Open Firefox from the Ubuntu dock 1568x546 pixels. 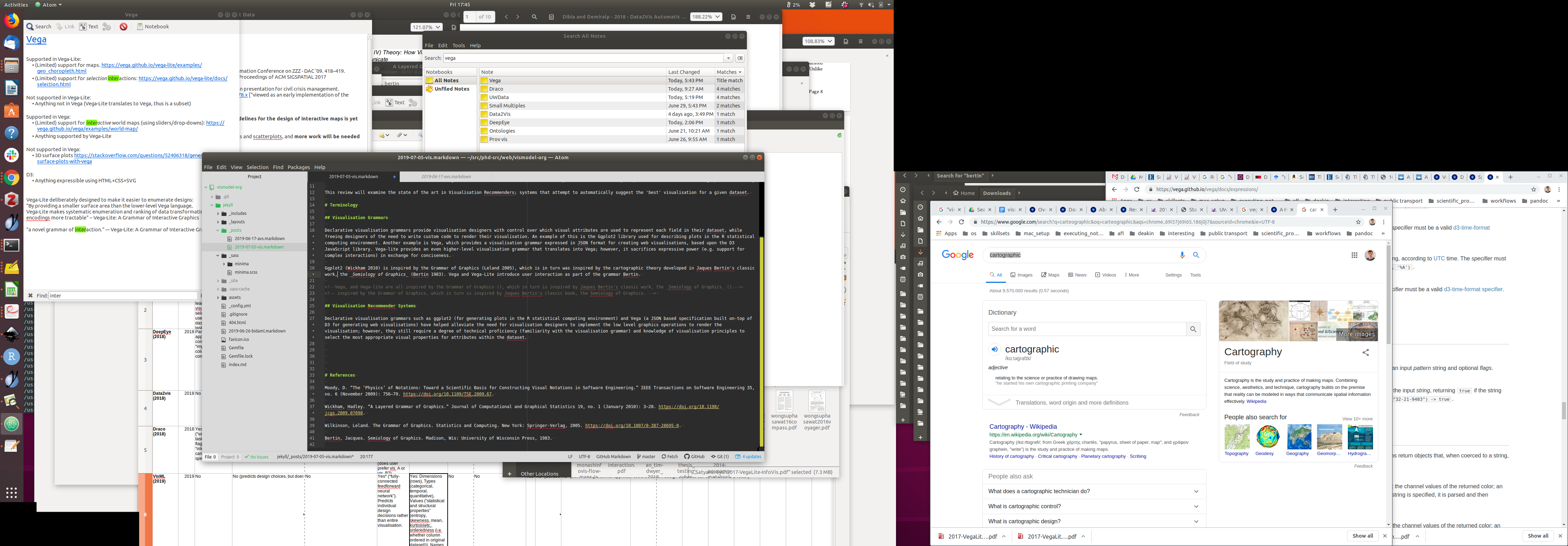pyautogui.click(x=12, y=21)
